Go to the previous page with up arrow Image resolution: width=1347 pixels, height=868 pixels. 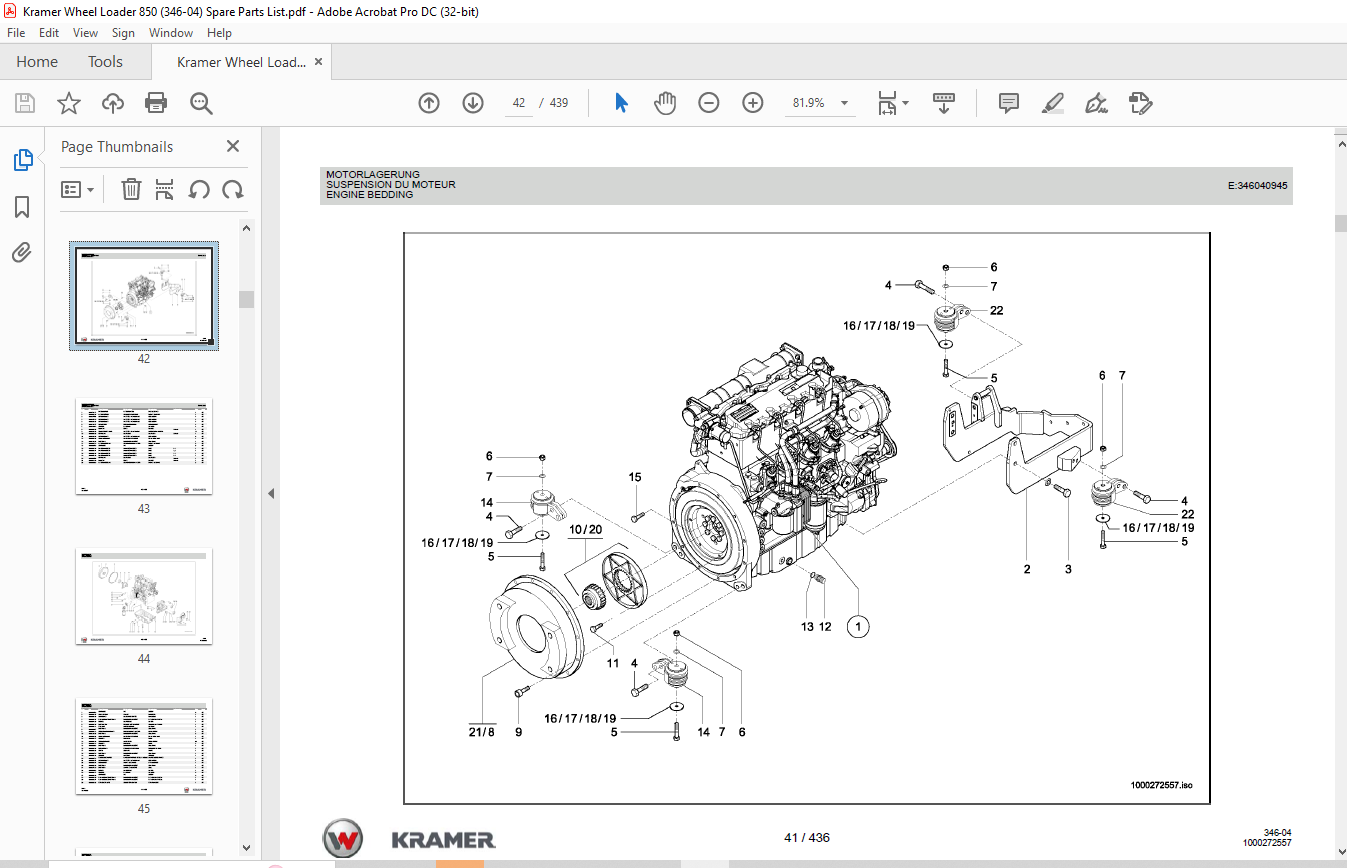point(429,103)
